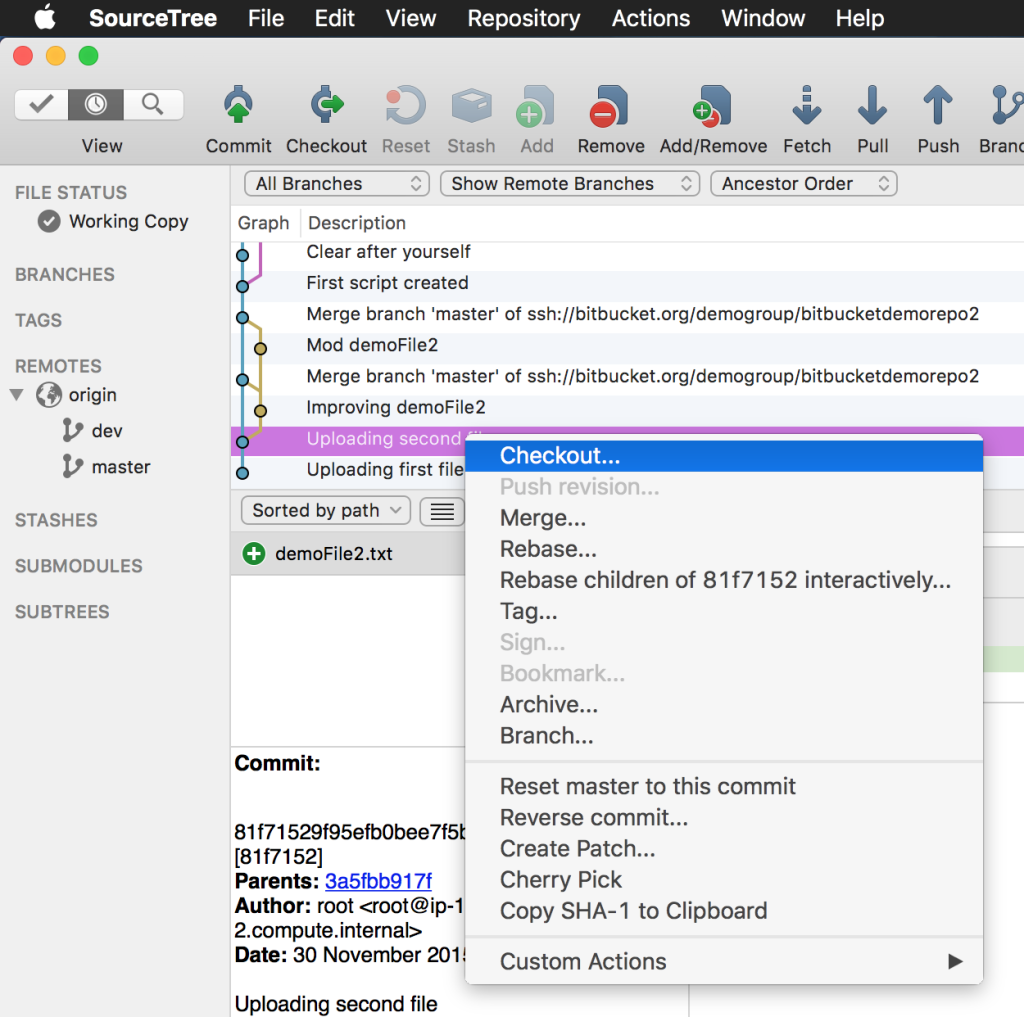Open the Sorted by path selector
This screenshot has width=1024, height=1017.
[324, 510]
